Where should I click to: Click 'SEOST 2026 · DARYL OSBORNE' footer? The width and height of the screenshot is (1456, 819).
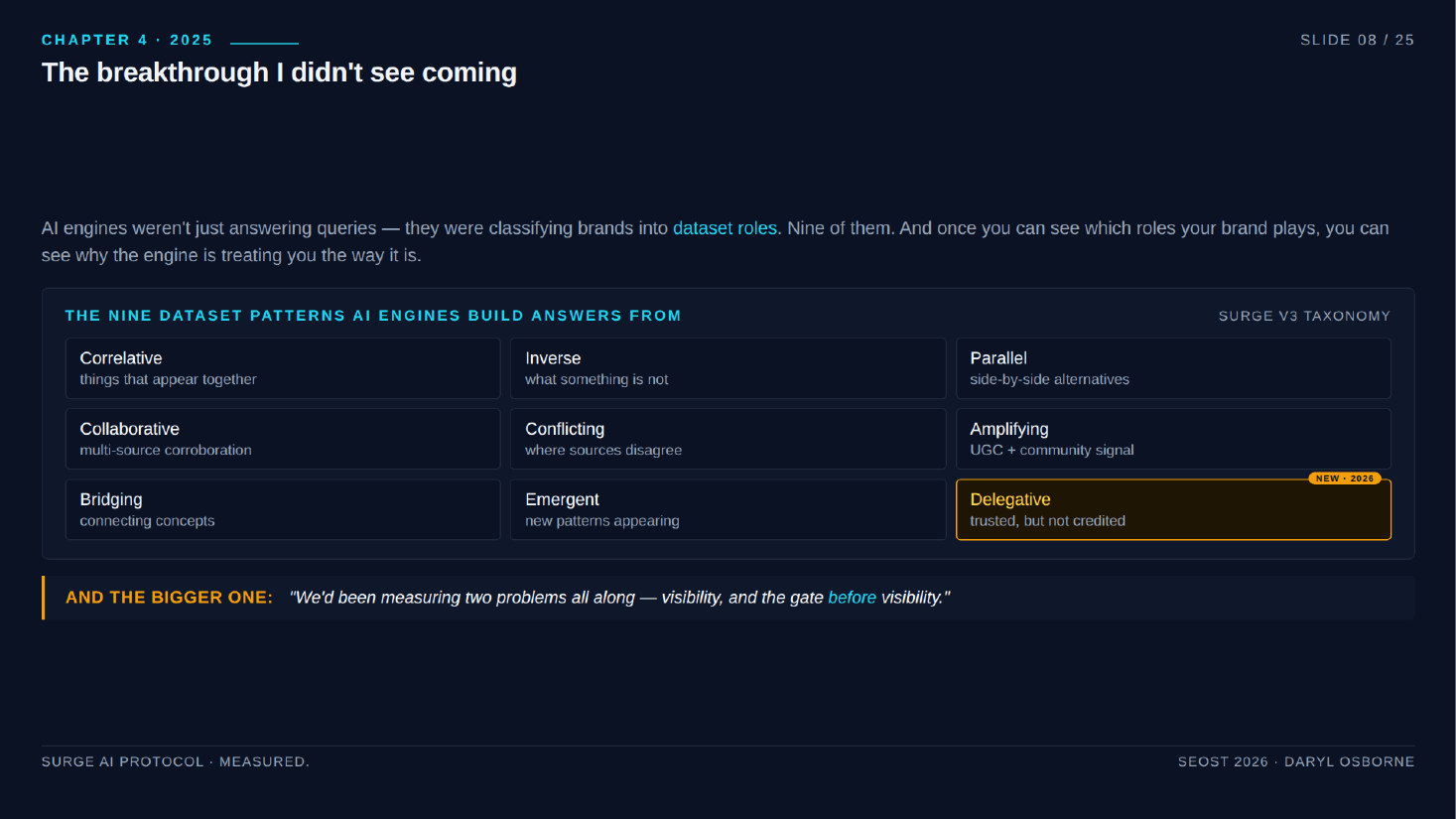pyautogui.click(x=1296, y=761)
